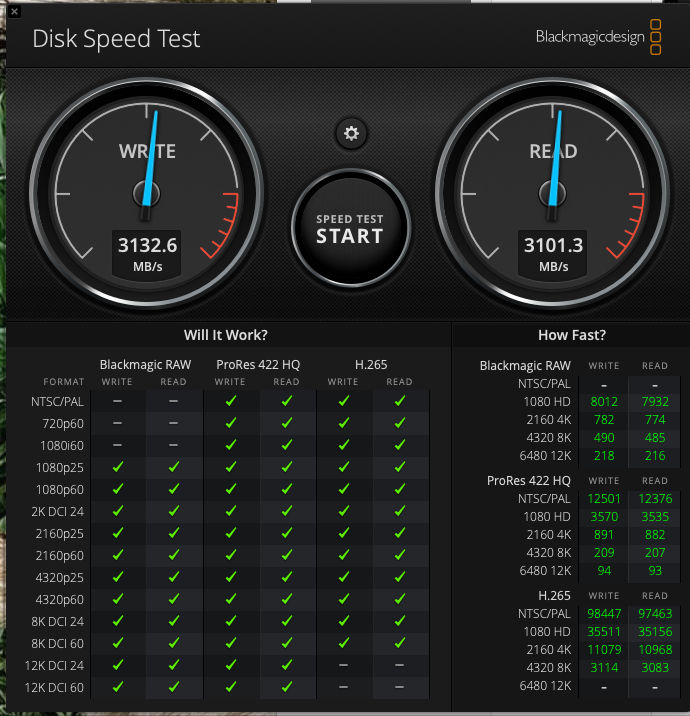Click the 209 ProRes 4320 8K write value
The image size is (690, 716).
(x=604, y=553)
